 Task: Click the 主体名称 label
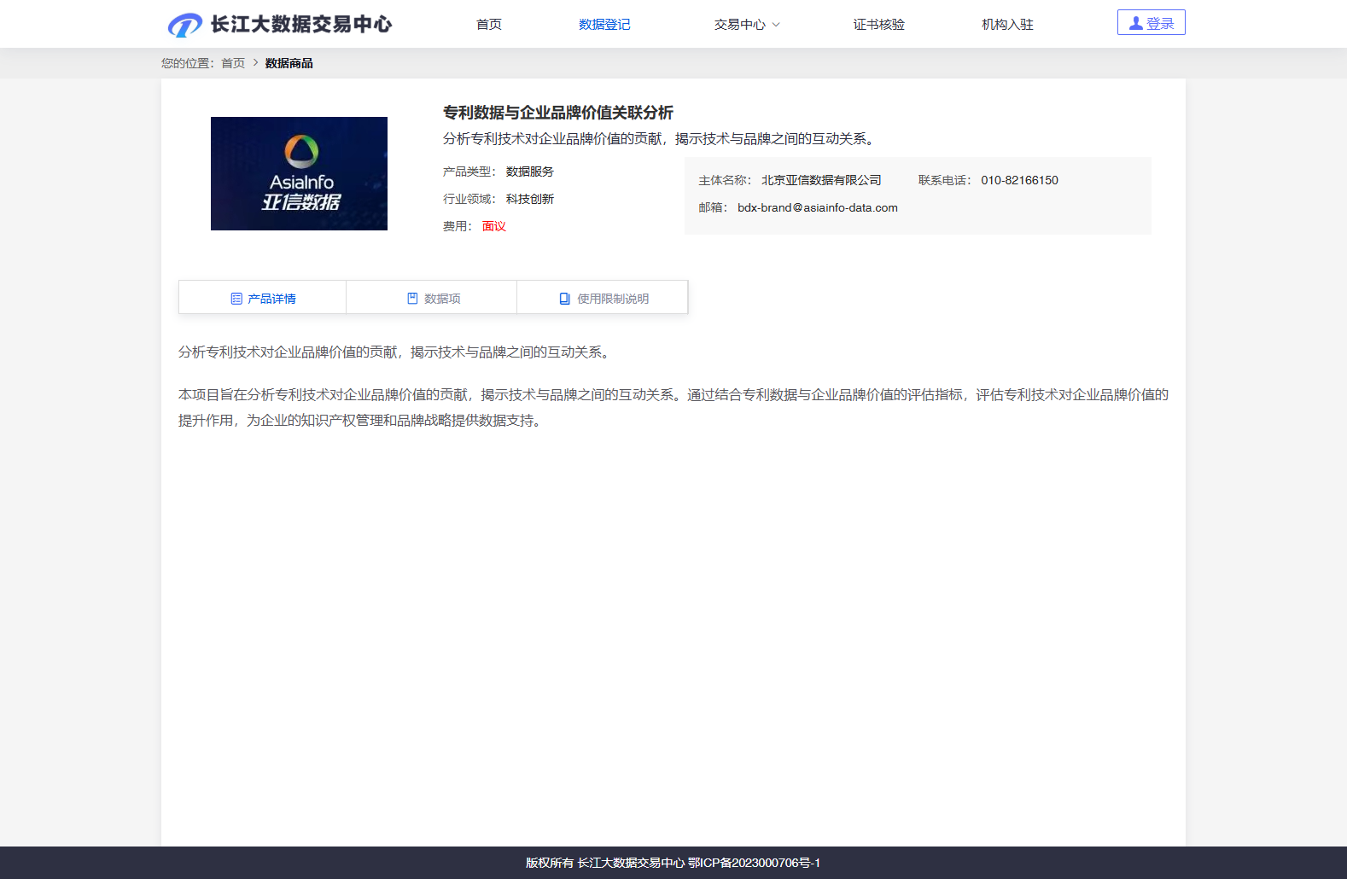[725, 180]
